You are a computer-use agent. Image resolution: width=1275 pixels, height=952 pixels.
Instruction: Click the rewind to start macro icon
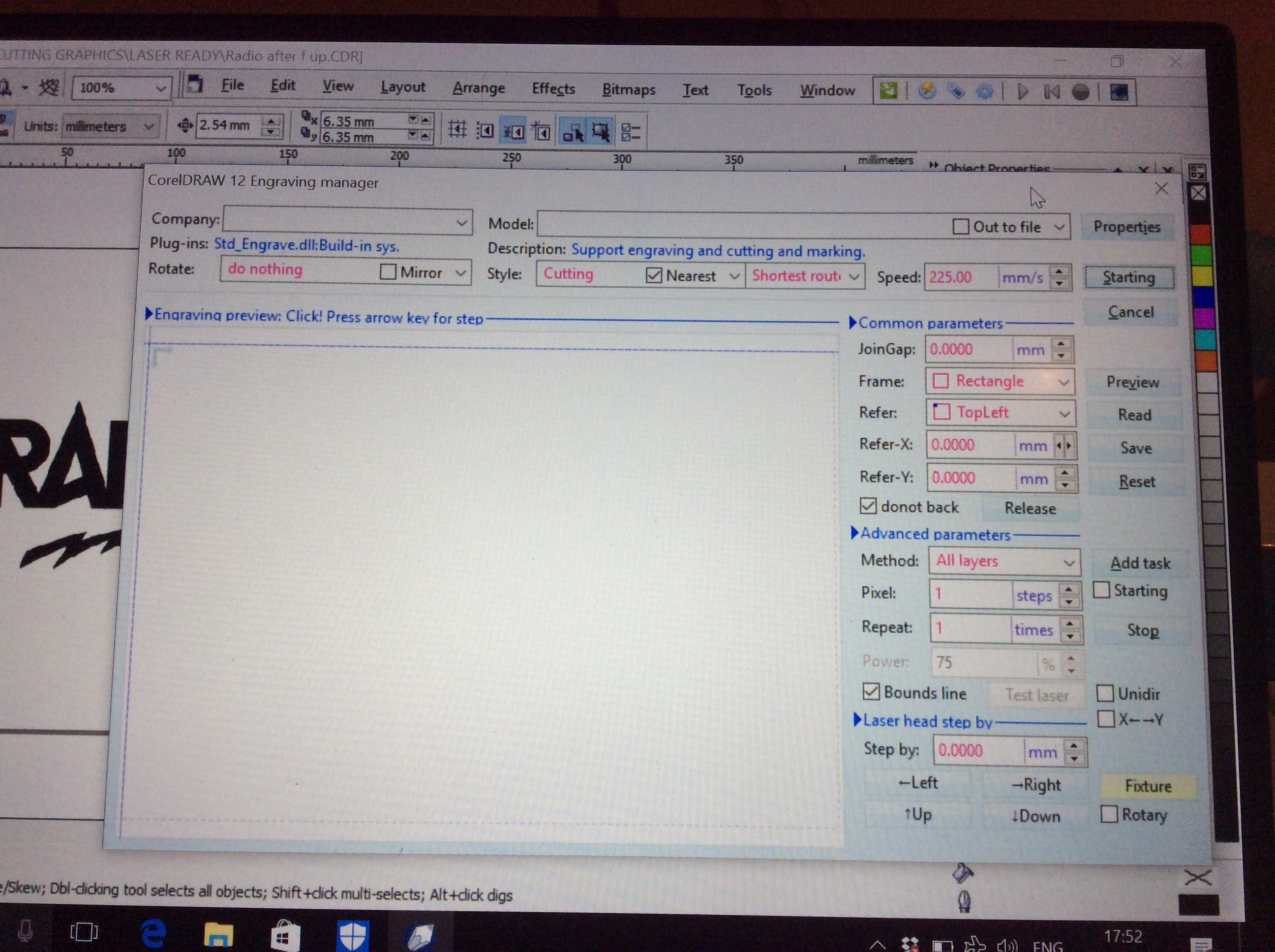point(1052,91)
